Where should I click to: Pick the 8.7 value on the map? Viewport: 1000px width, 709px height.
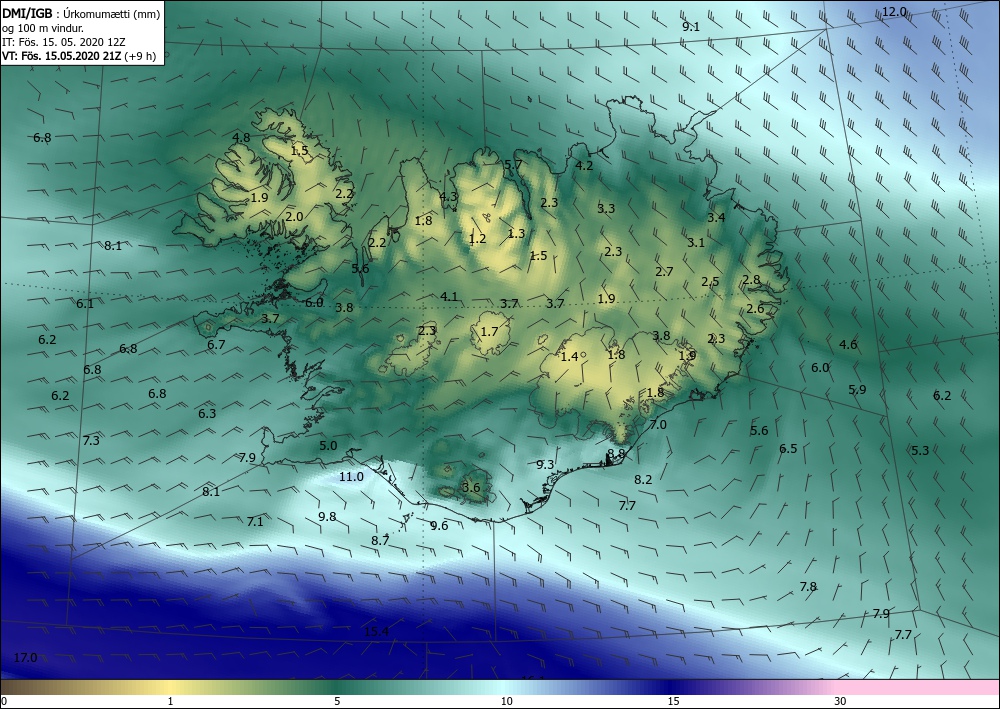(x=380, y=541)
